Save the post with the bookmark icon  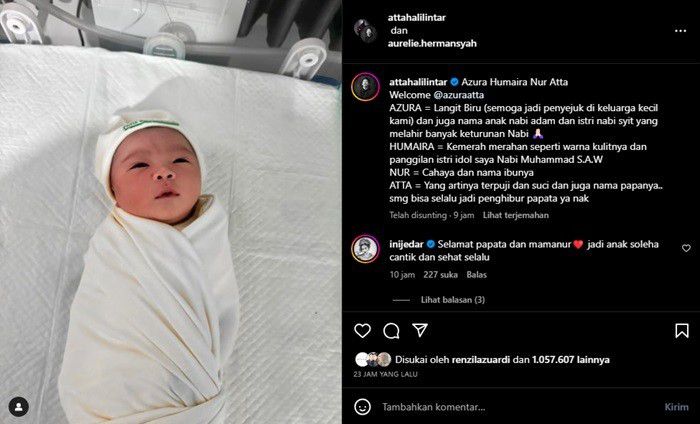[x=682, y=331]
